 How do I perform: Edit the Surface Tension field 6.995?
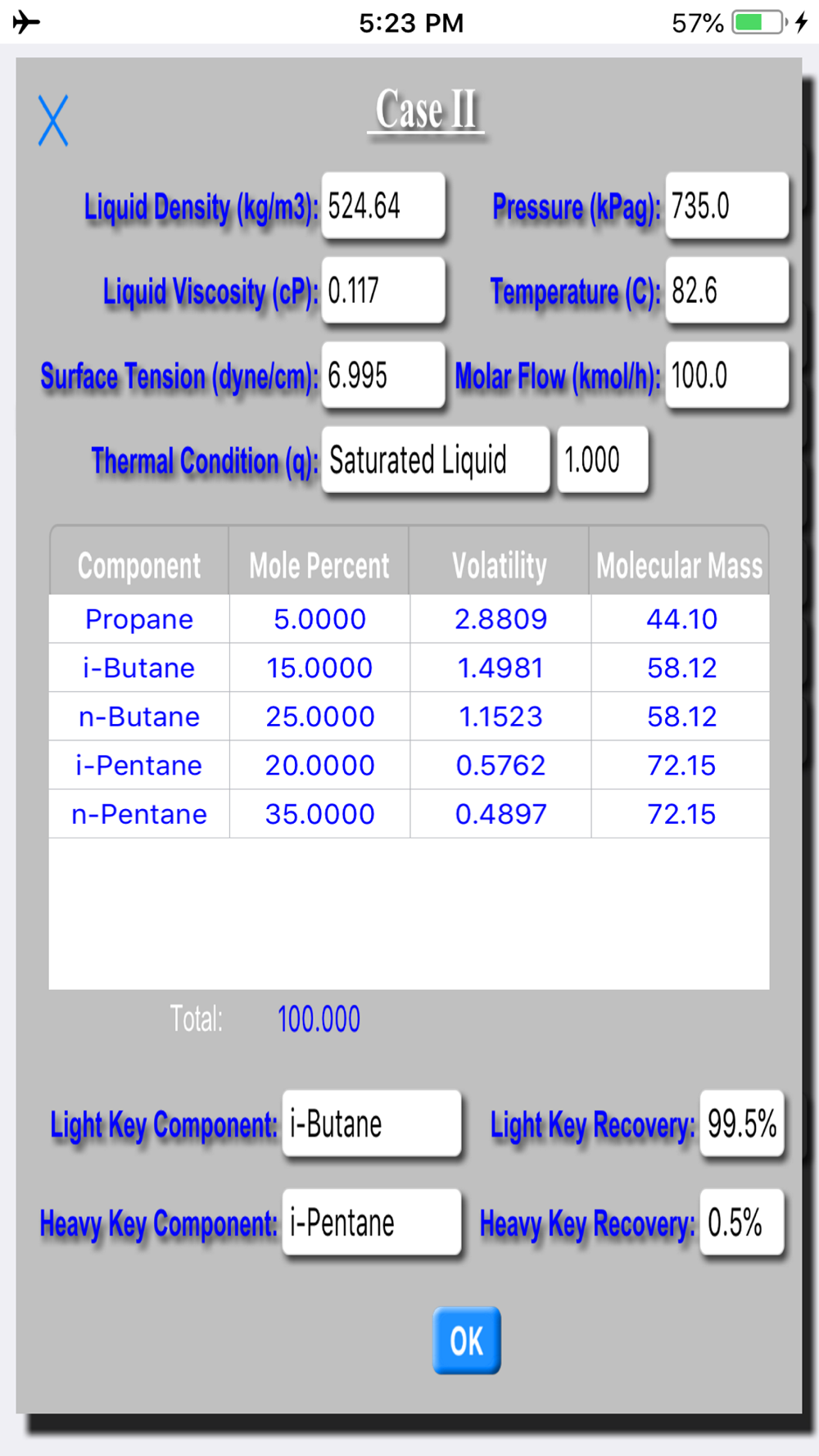(x=383, y=375)
